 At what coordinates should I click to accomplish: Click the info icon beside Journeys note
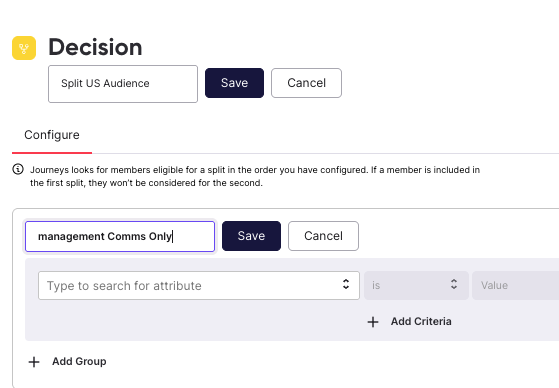[18, 169]
